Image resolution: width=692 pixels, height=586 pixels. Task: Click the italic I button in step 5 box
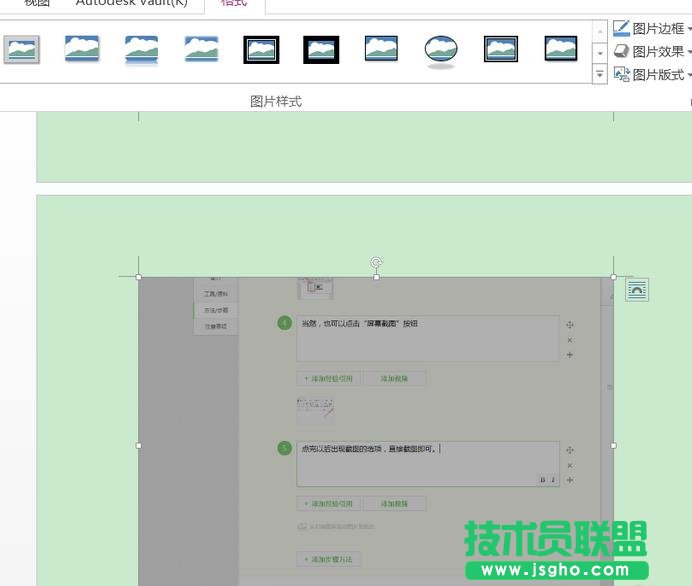click(x=553, y=480)
